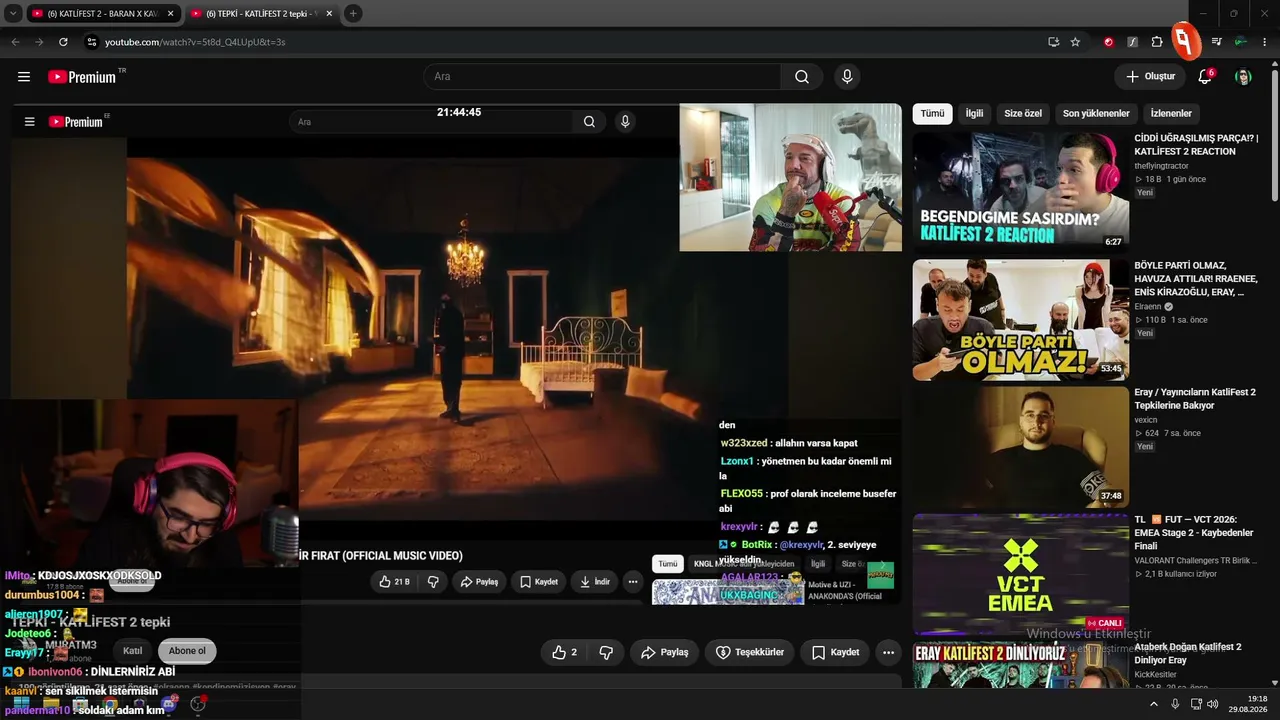Dislike the video beside the 2 likes
The width and height of the screenshot is (1280, 720).
coord(606,652)
